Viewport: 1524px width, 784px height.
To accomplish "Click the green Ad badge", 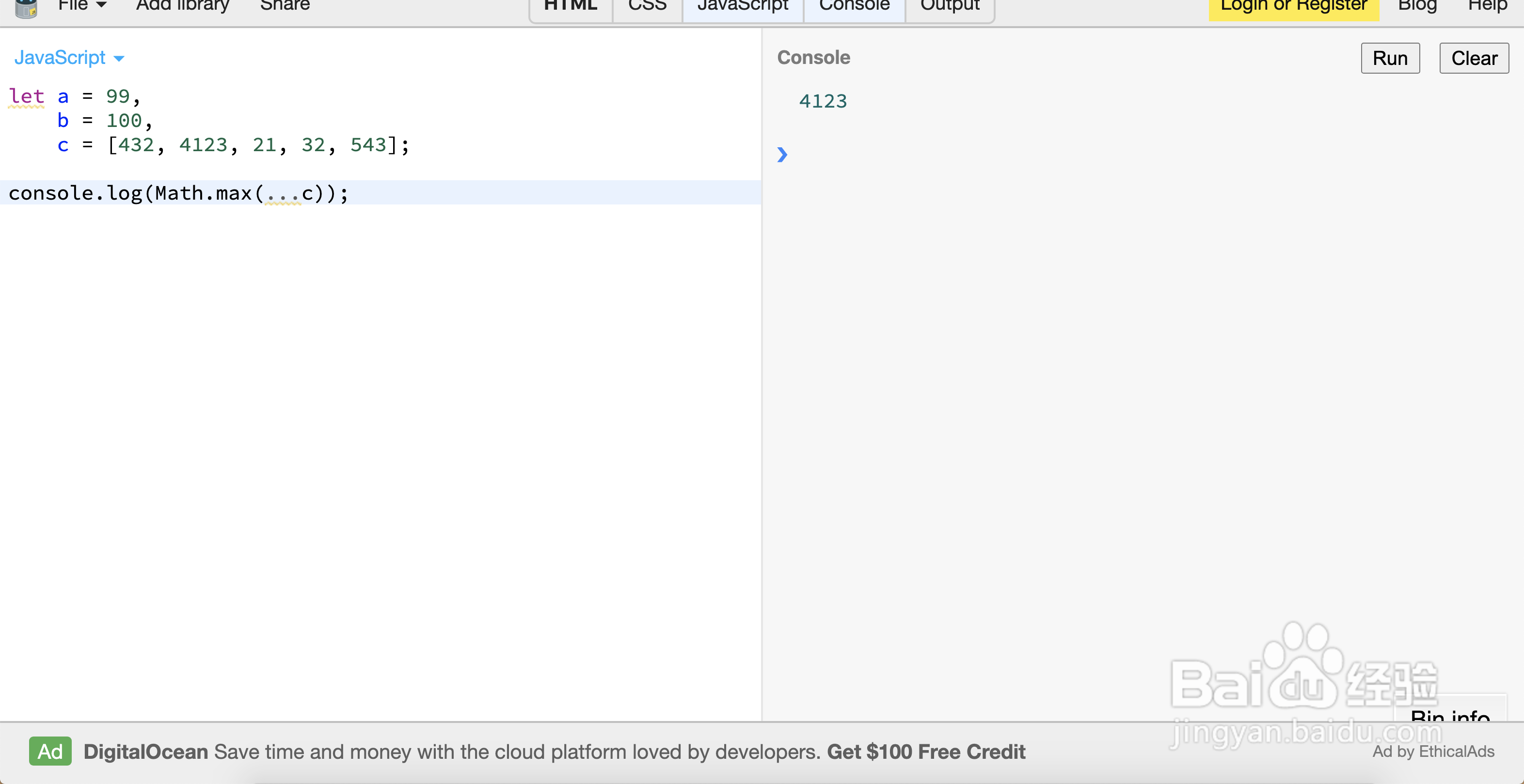I will pyautogui.click(x=50, y=751).
